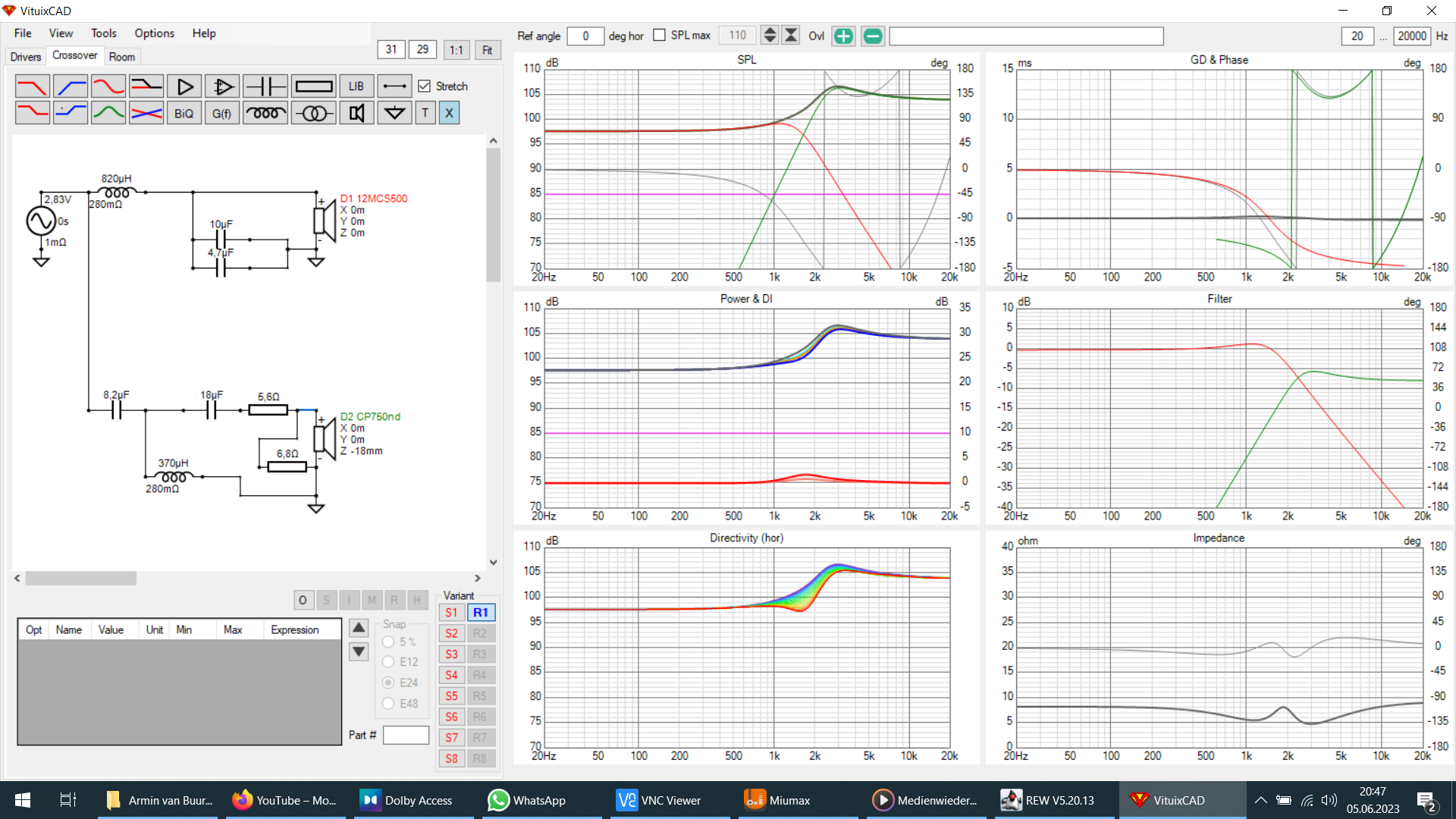The height and width of the screenshot is (819, 1456).
Task: Insert blue high-pass filter block
Action: tap(71, 86)
